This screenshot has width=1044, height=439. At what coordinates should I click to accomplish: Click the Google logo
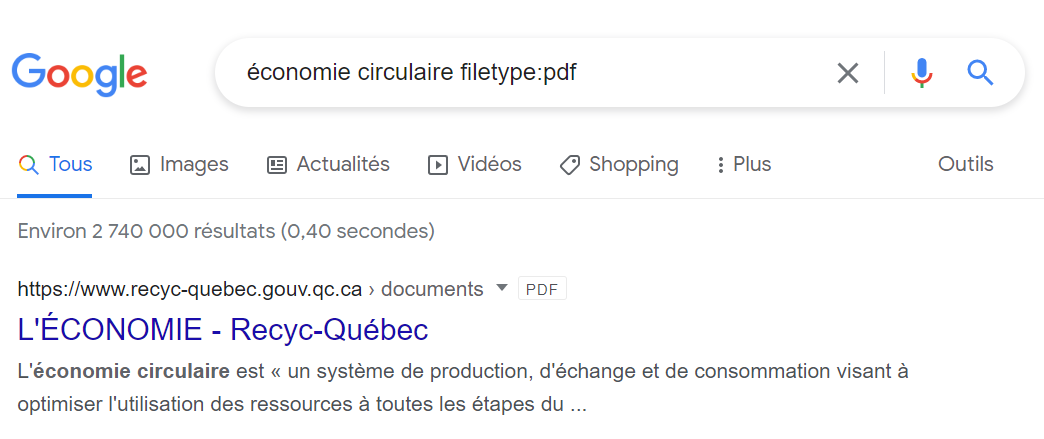(x=80, y=74)
